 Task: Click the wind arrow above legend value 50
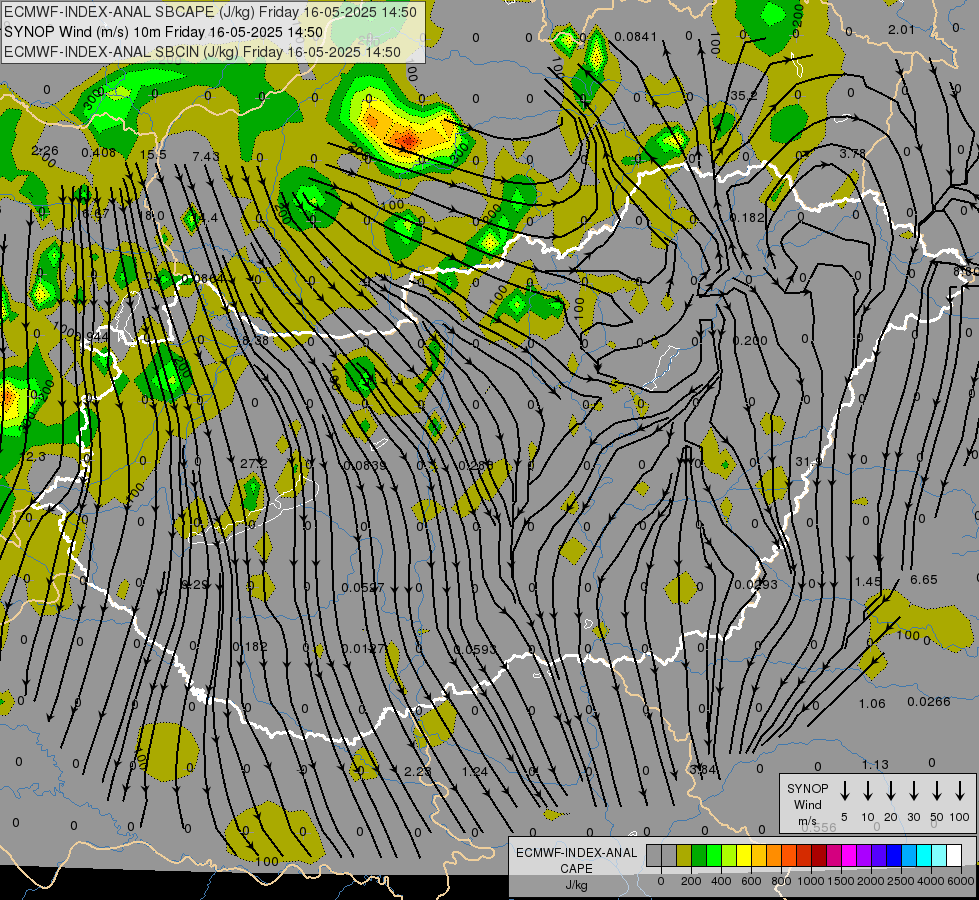(937, 791)
